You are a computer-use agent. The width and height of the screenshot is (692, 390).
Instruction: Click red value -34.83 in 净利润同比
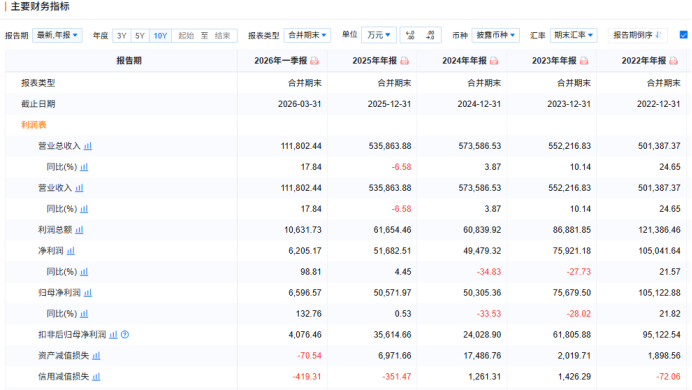pyautogui.click(x=489, y=272)
